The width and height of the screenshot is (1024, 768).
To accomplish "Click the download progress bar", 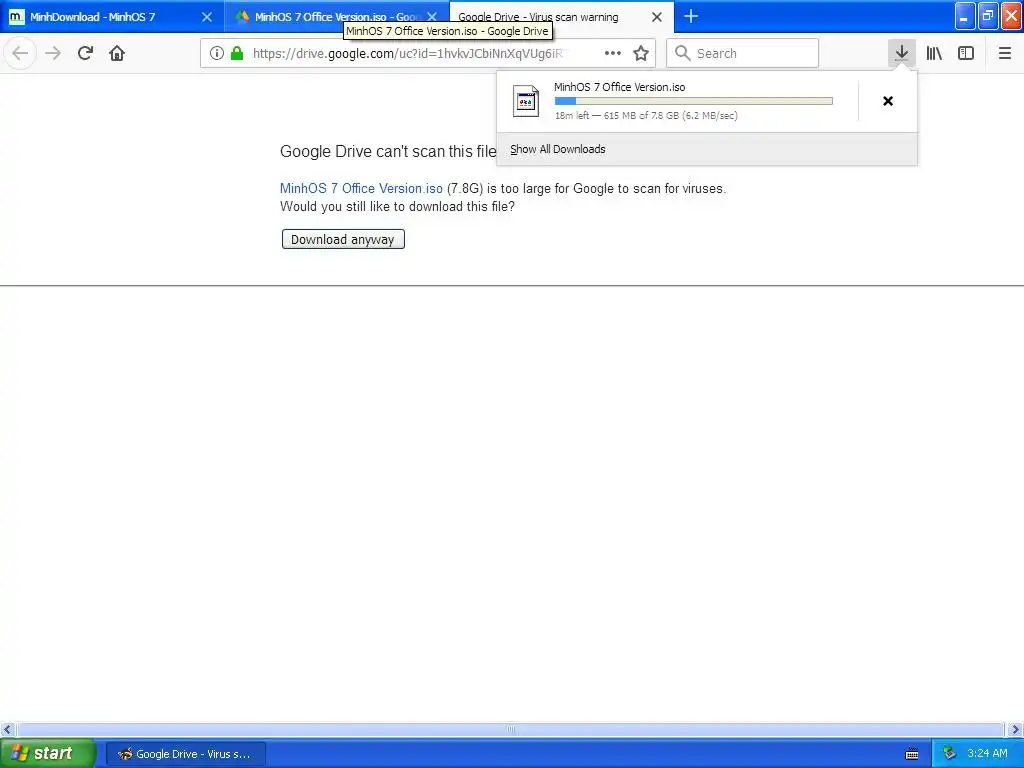I will coord(694,101).
